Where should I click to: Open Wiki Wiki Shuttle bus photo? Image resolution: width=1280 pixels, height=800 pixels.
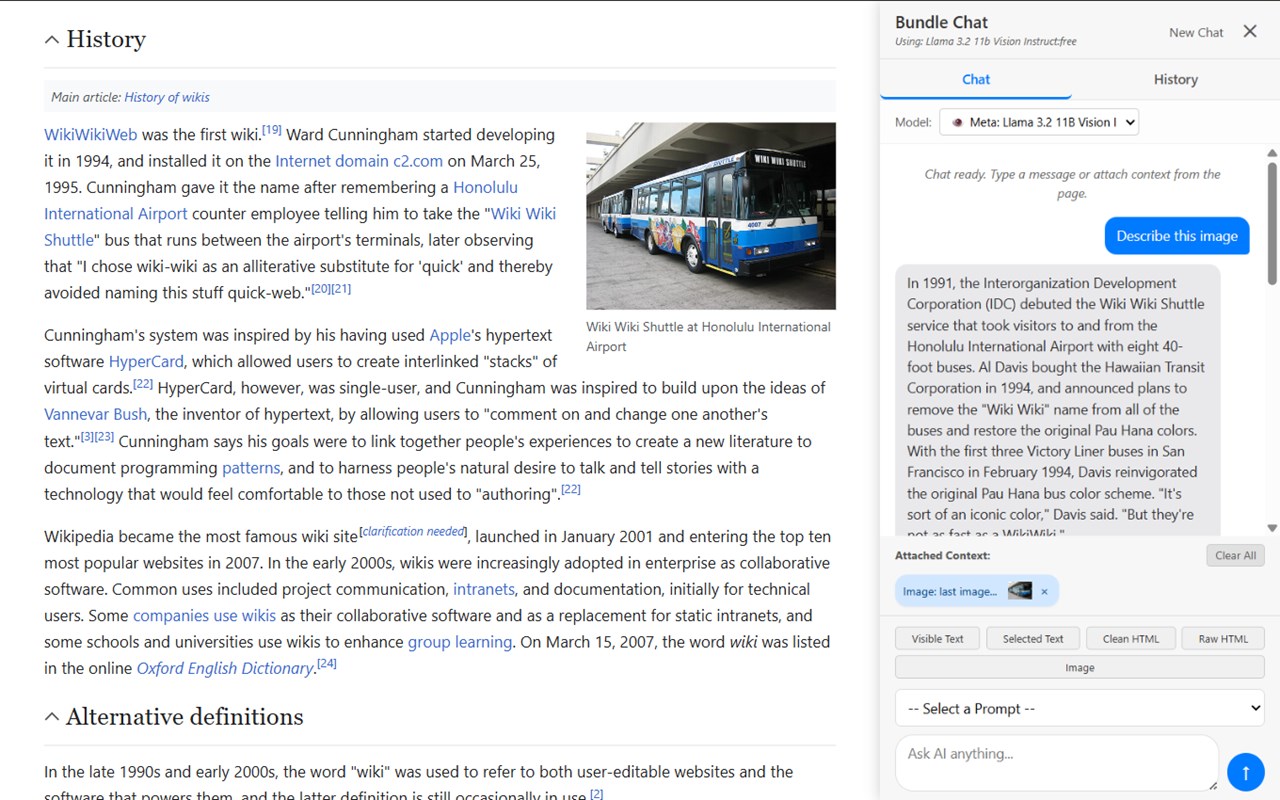pyautogui.click(x=711, y=216)
